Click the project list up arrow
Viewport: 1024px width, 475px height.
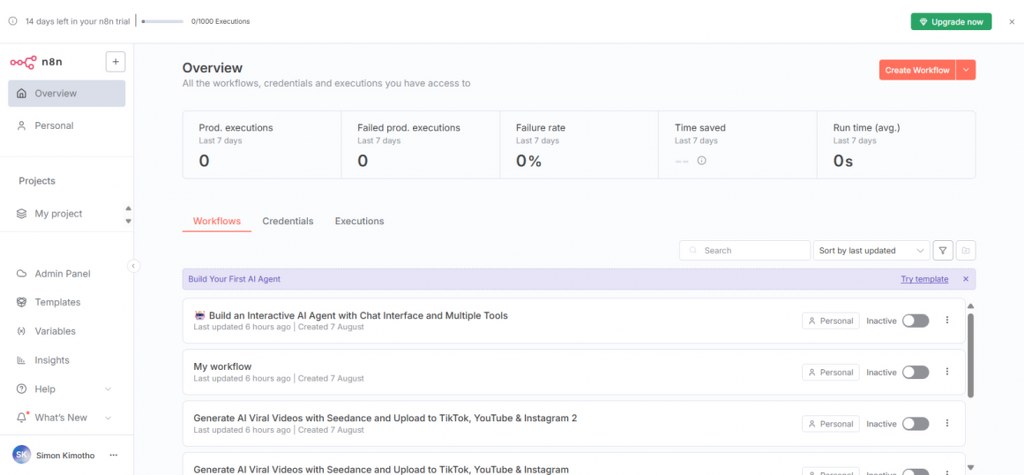coord(128,208)
